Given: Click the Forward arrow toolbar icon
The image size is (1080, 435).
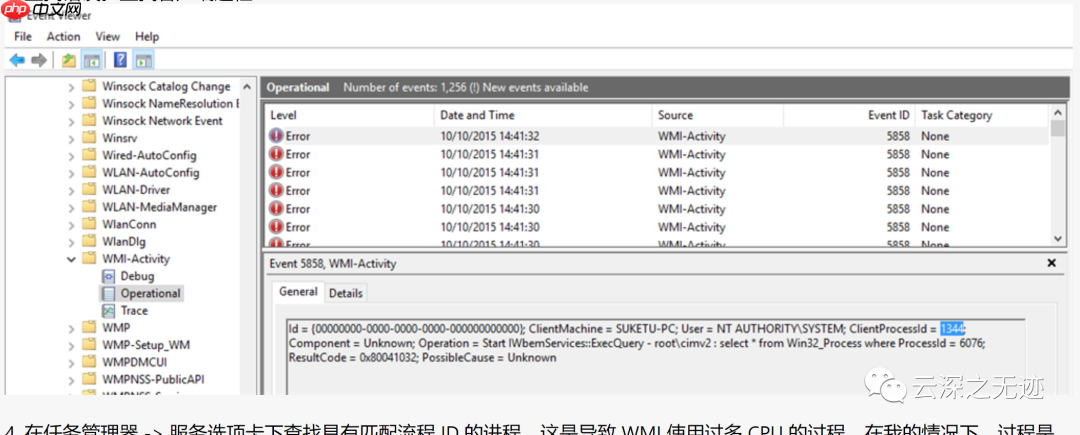Looking at the screenshot, I should pos(39,61).
